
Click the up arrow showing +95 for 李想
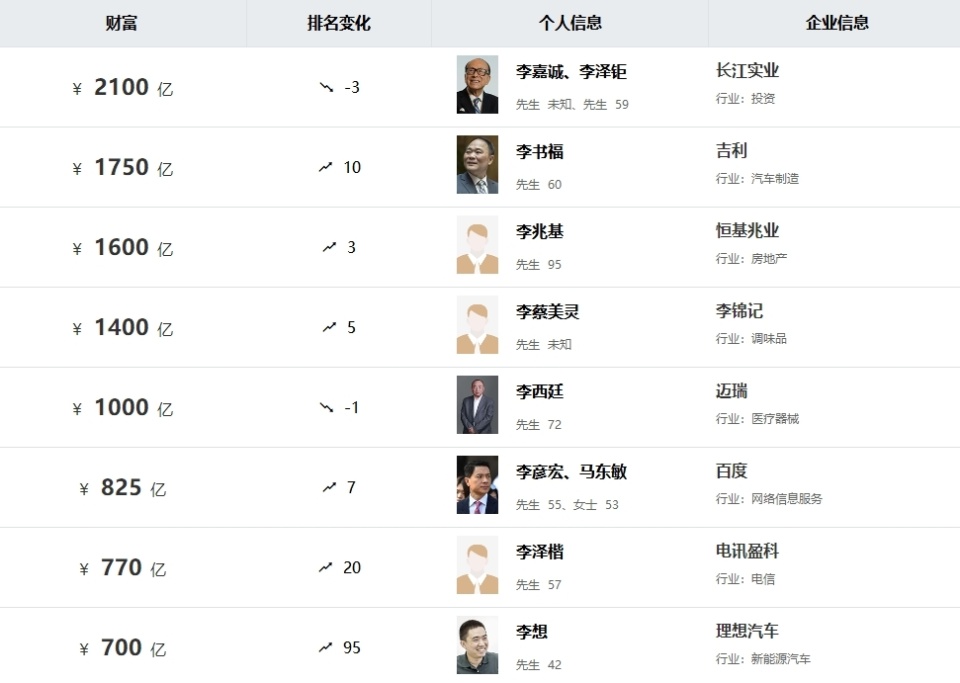pyautogui.click(x=327, y=647)
